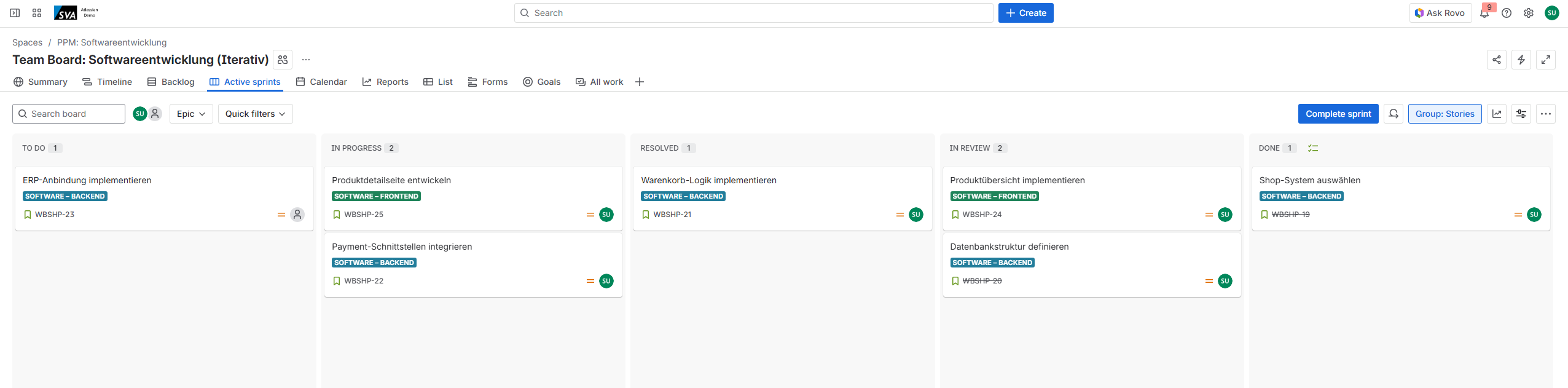
Task: Open the Quick filters dropdown
Action: 255,114
